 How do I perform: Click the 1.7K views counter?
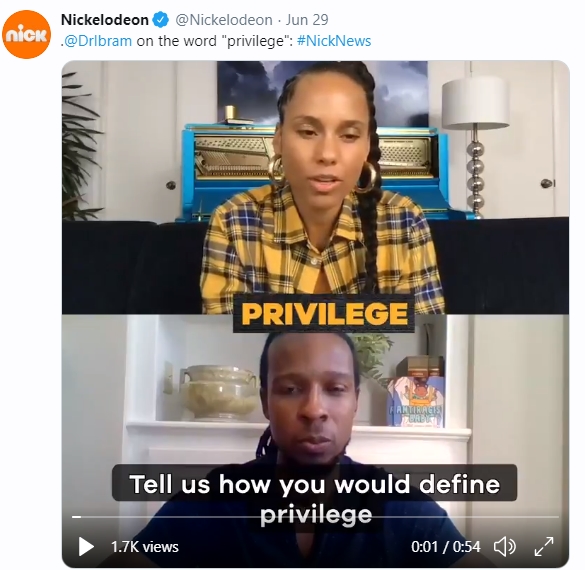[x=145, y=547]
